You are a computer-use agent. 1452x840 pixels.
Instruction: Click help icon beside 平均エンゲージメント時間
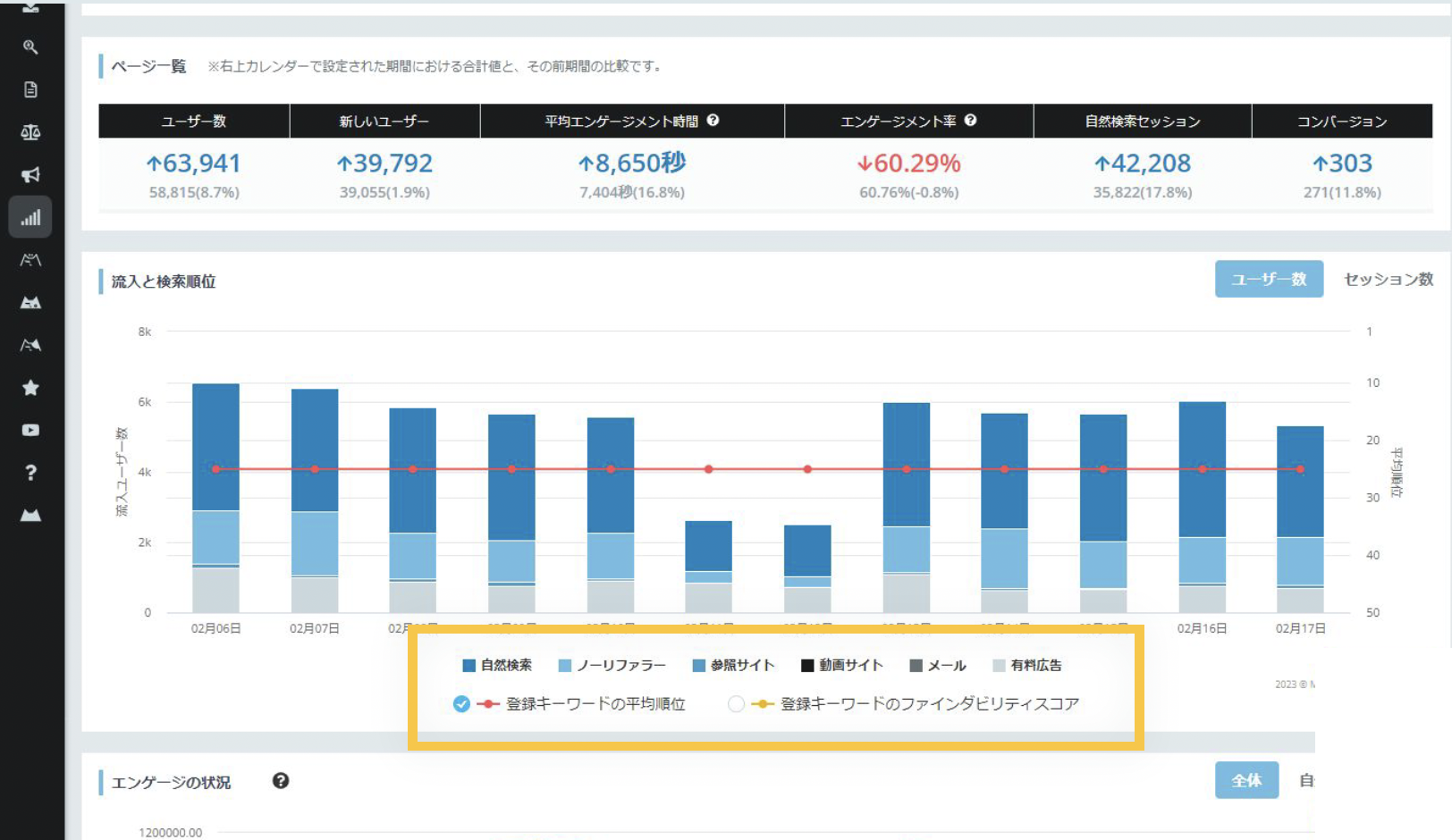click(x=713, y=121)
